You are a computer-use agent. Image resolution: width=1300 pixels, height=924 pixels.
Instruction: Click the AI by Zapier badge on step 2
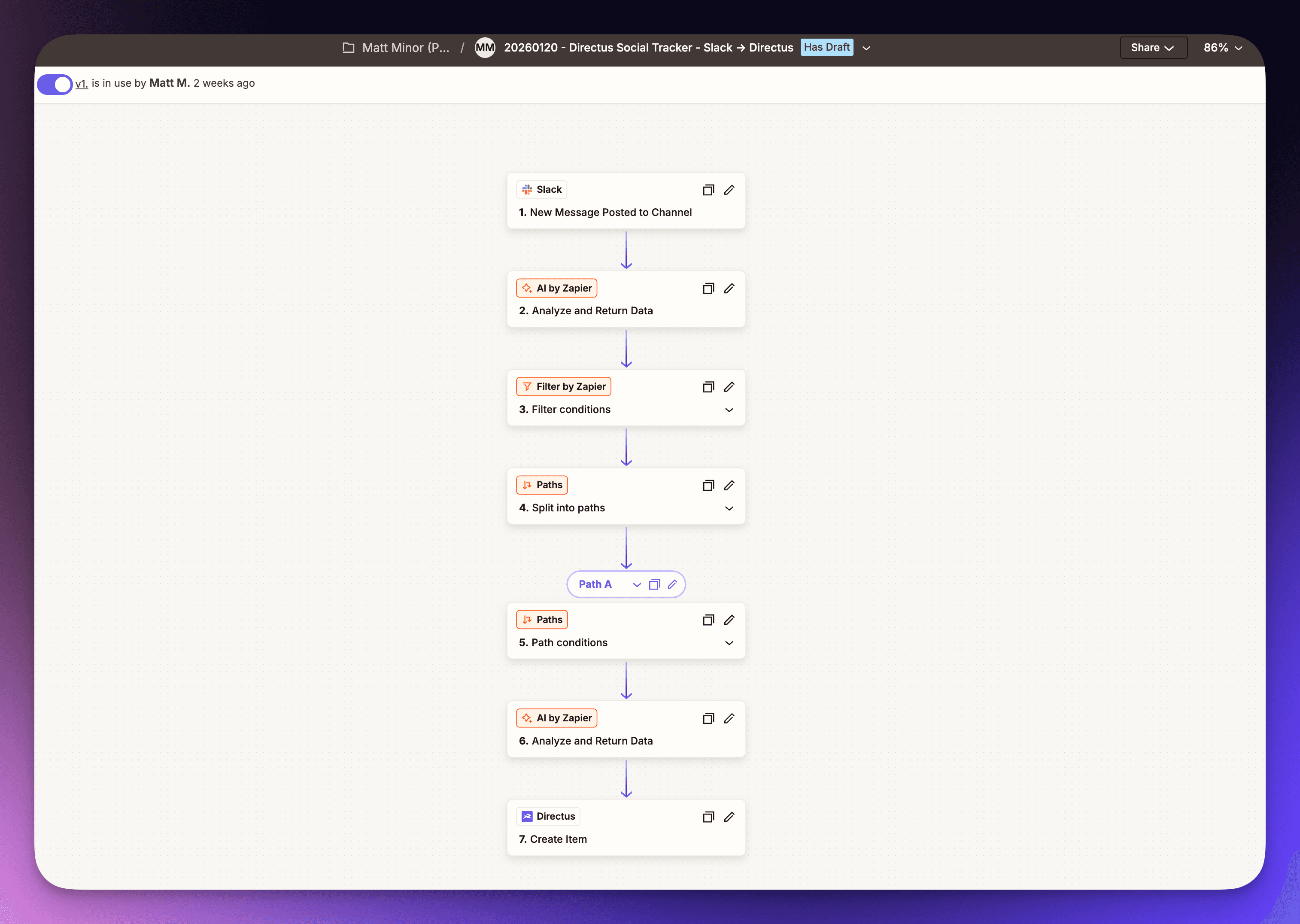(556, 288)
